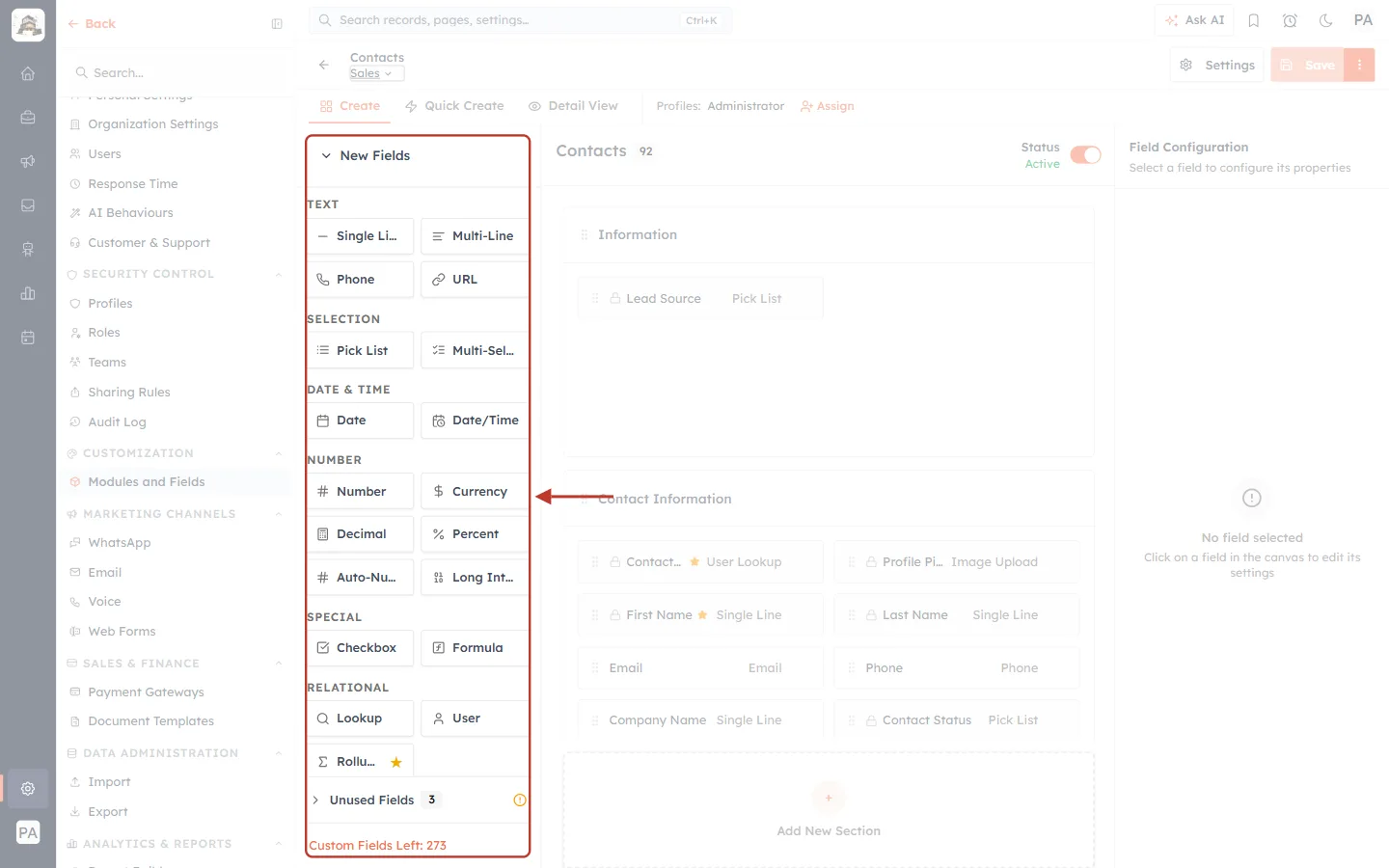Screen dimensions: 1389x868
Task: Expand the Unused Fields section
Action: click(315, 800)
